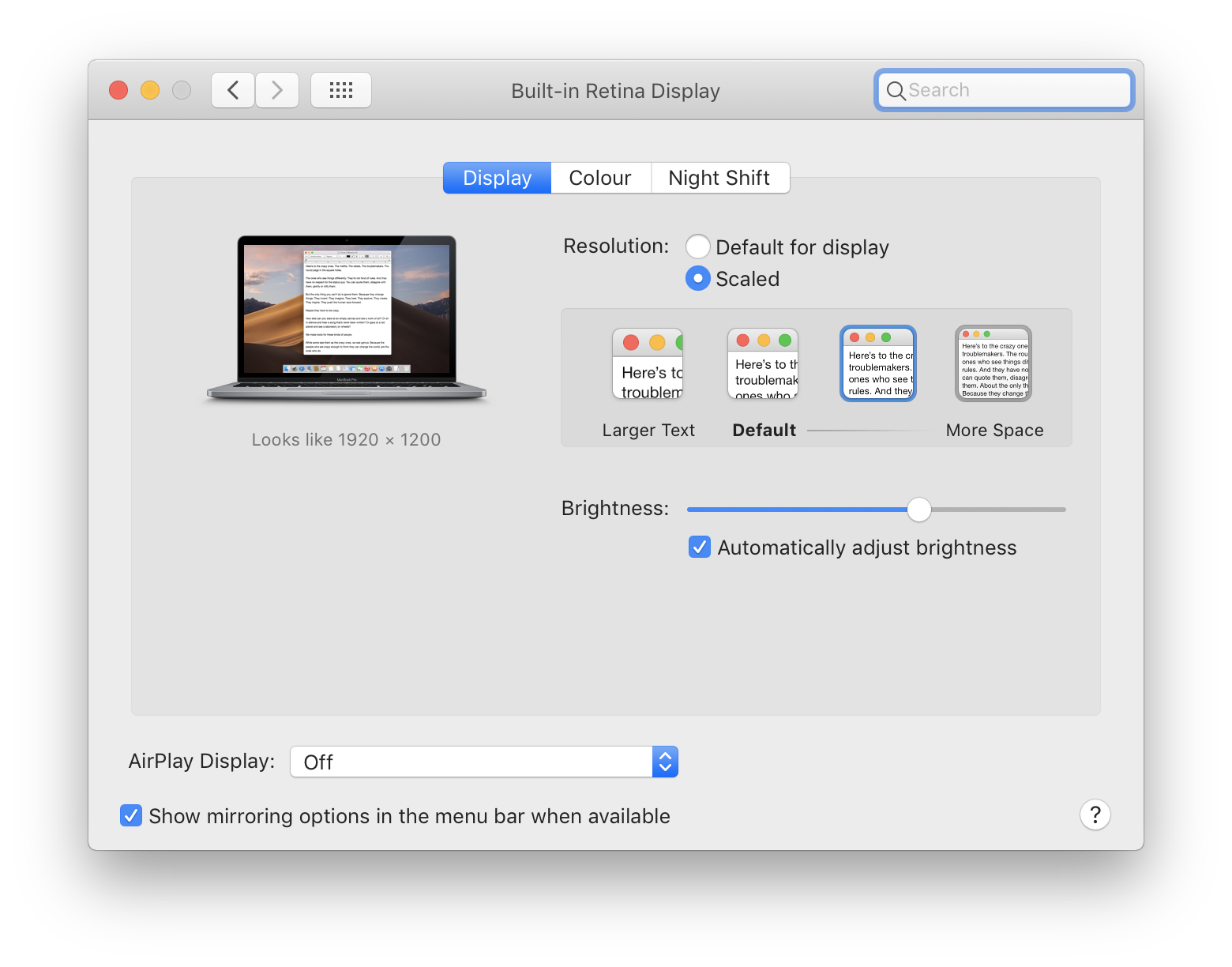Show all preferences grid icon
The height and width of the screenshot is (967, 1232).
click(x=341, y=90)
